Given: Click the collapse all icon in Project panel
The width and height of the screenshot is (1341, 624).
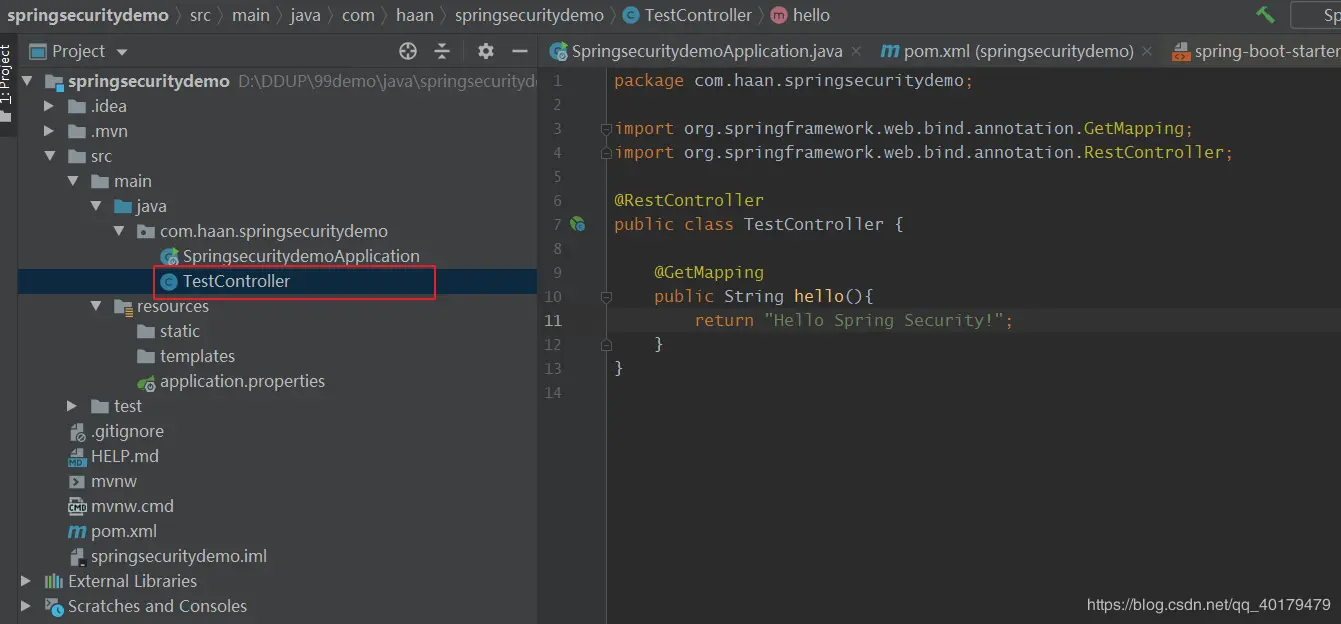Looking at the screenshot, I should pyautogui.click(x=442, y=51).
